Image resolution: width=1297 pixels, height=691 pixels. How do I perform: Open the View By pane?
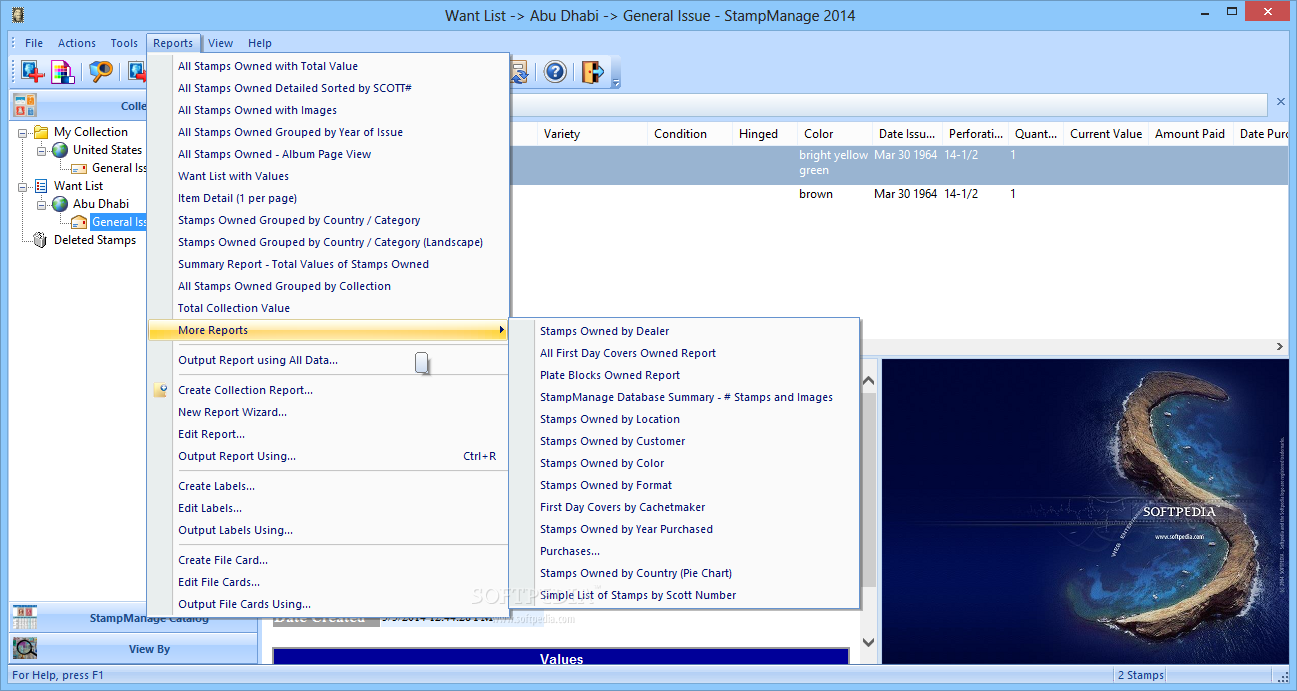(133, 649)
